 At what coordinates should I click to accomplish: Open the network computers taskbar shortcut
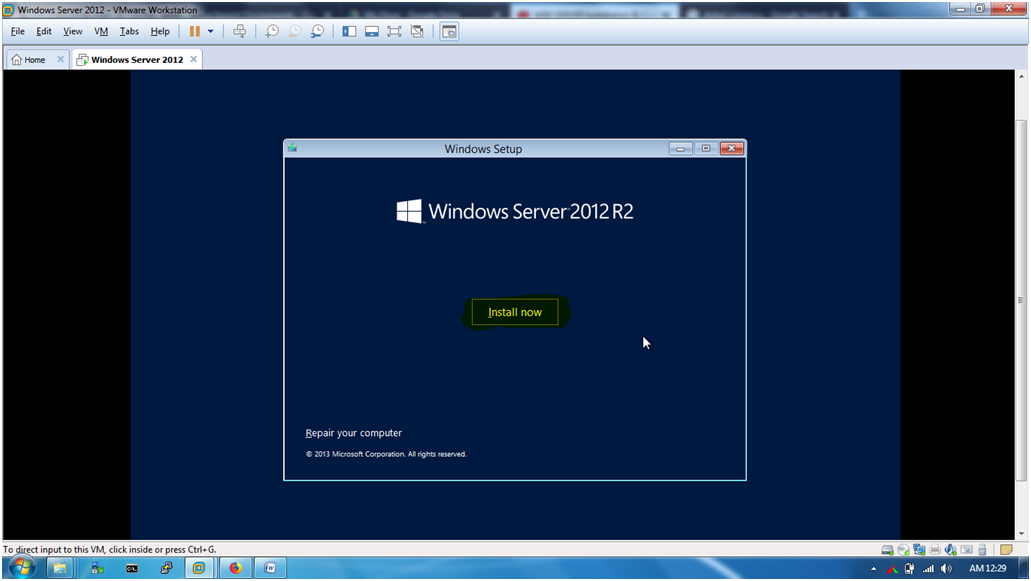tap(166, 568)
